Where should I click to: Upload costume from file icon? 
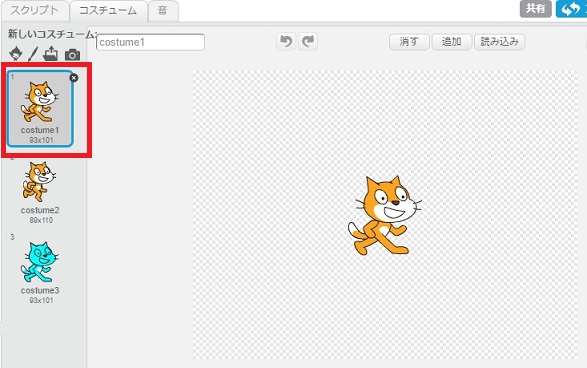[x=51, y=54]
